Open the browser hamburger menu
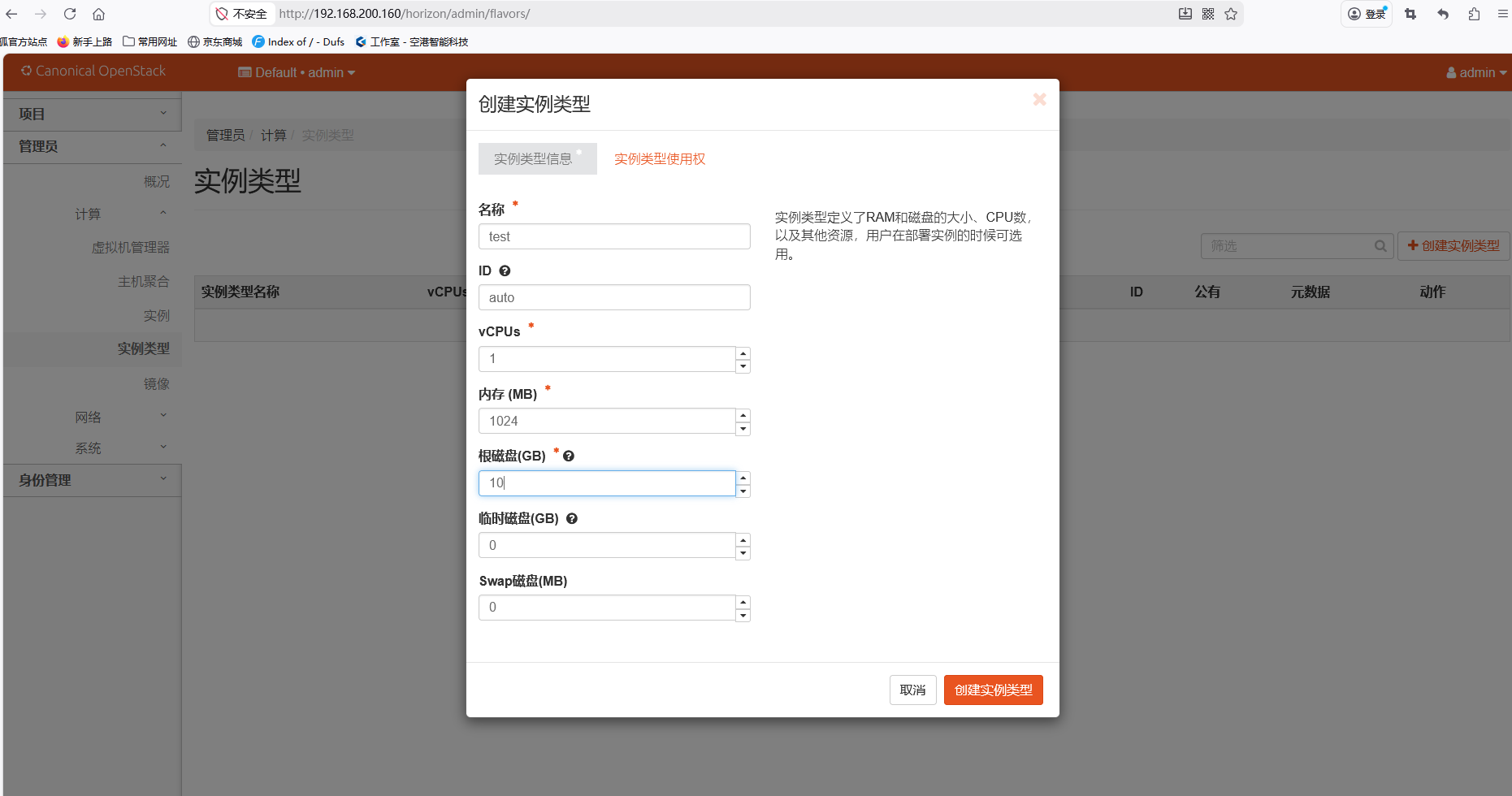Screen dimensions: 1512x796 1501,14
